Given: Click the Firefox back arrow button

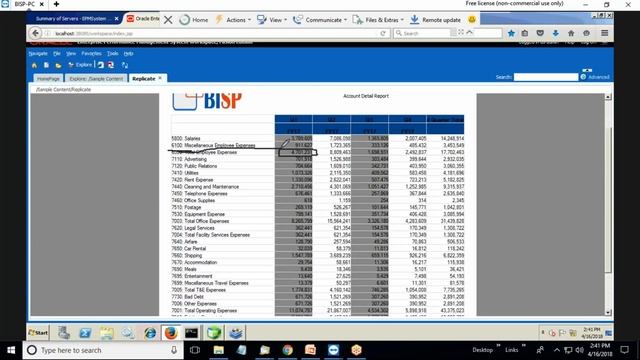Looking at the screenshot, I should [36, 33].
